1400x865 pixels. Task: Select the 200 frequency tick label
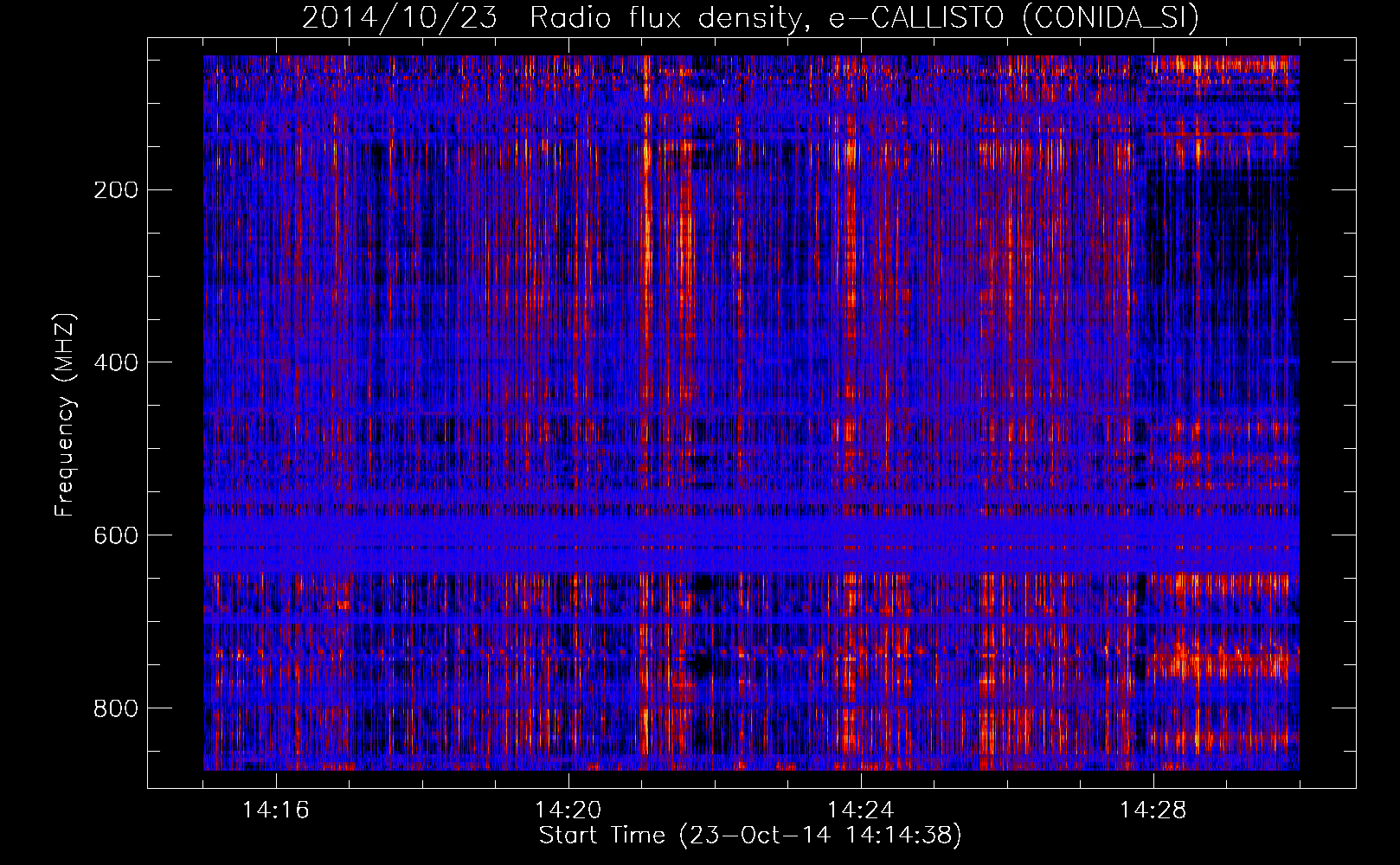116,190
